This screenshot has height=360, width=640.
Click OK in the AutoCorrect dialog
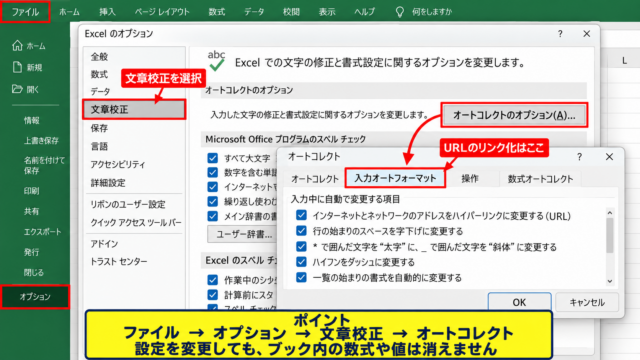(x=519, y=302)
